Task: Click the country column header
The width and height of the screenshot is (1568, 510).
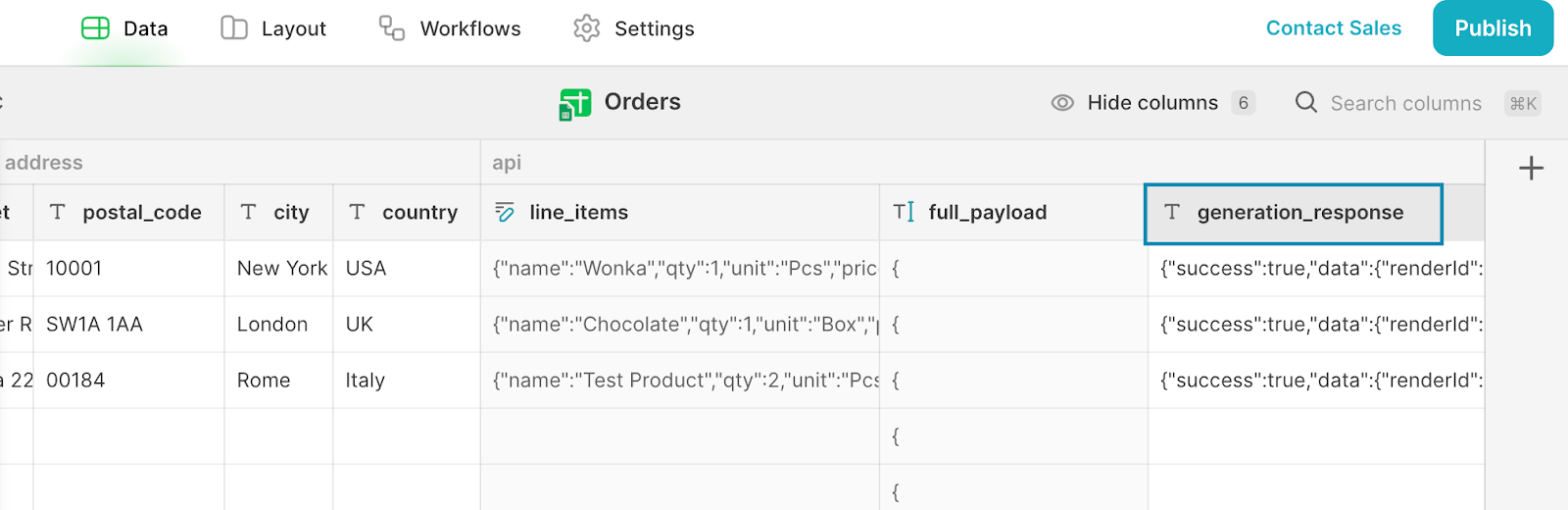Action: (407, 213)
